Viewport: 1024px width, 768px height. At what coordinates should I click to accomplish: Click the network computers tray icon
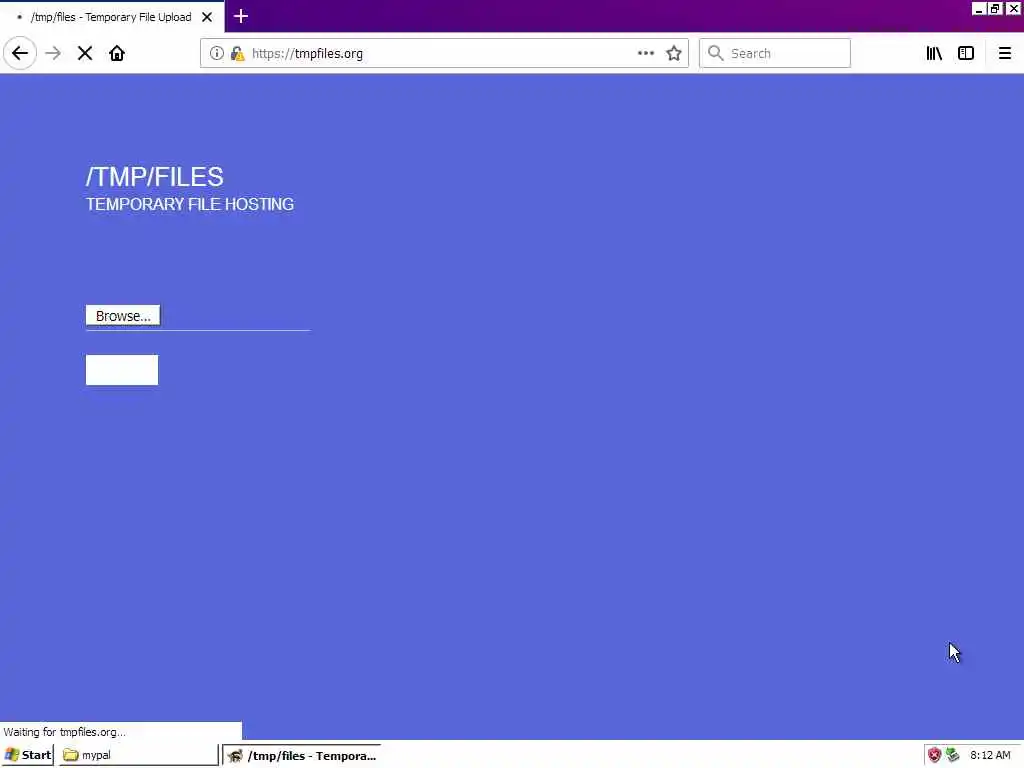953,755
